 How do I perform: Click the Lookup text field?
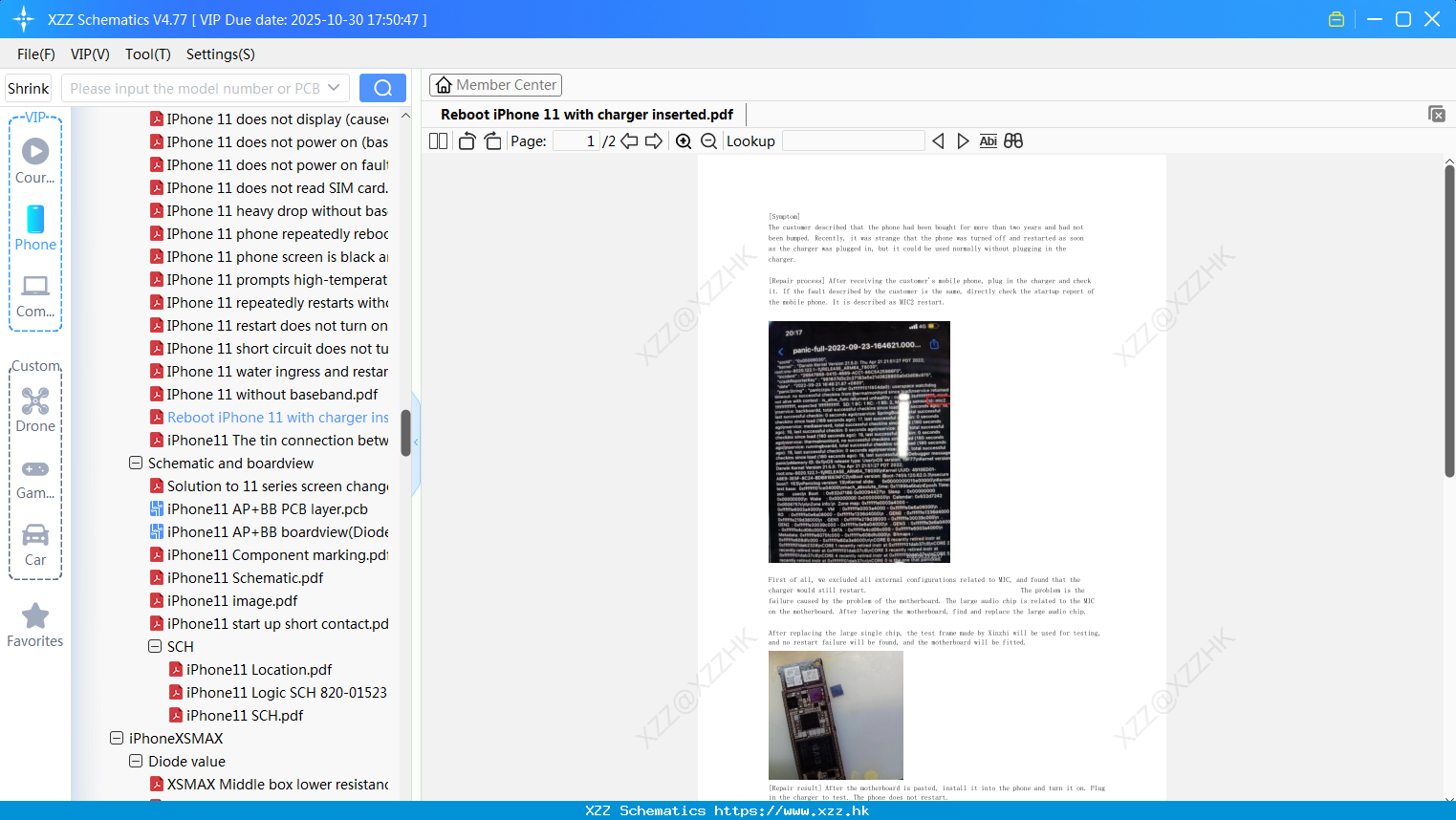pyautogui.click(x=854, y=140)
